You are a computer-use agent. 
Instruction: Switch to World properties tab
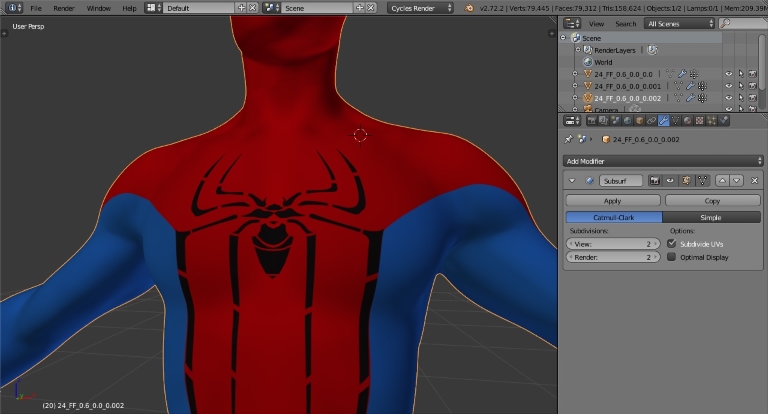pos(627,120)
